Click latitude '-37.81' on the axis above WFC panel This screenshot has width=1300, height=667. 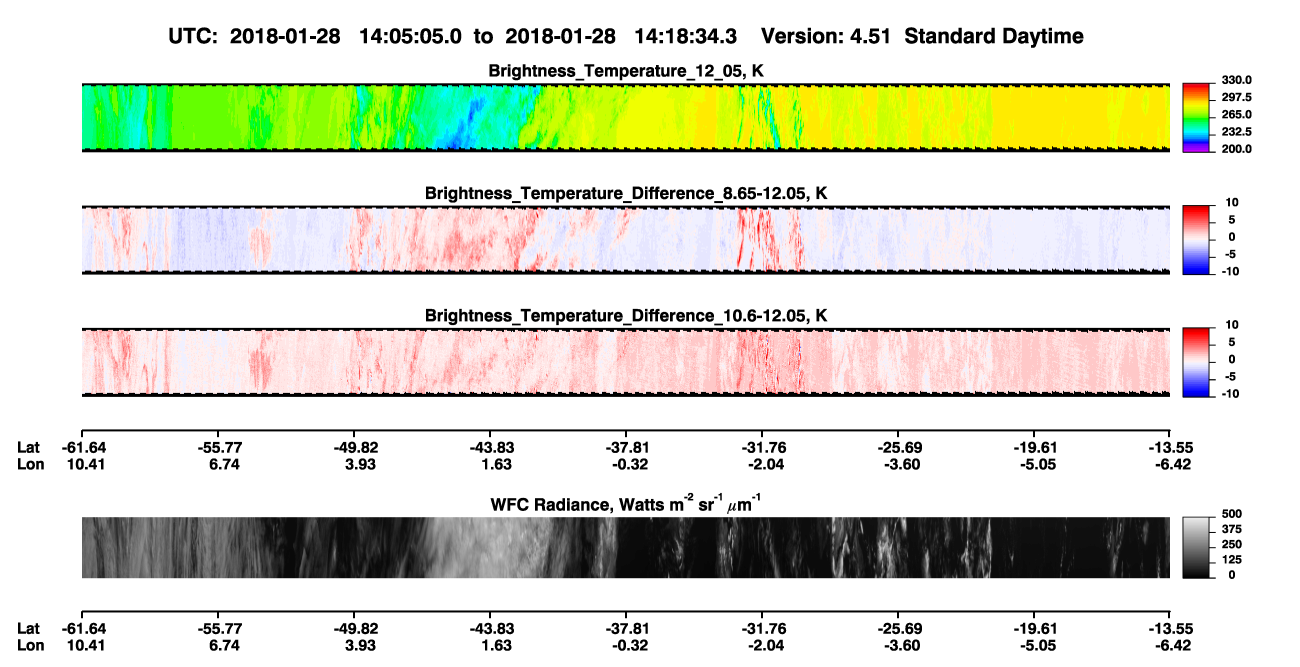(x=626, y=448)
